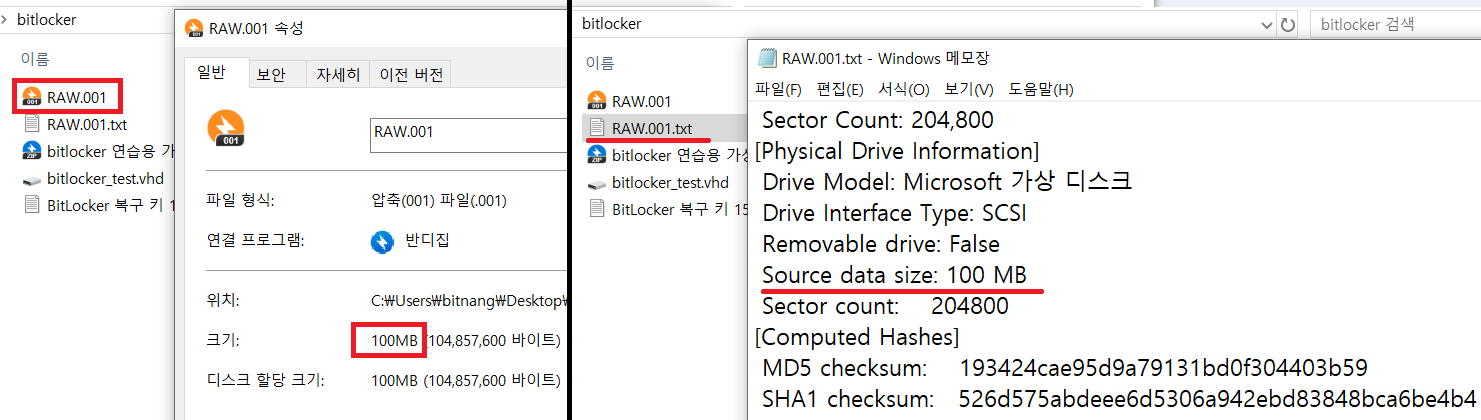Switch to the 보안 tab
Viewport: 1481px width, 420px height.
click(x=271, y=74)
